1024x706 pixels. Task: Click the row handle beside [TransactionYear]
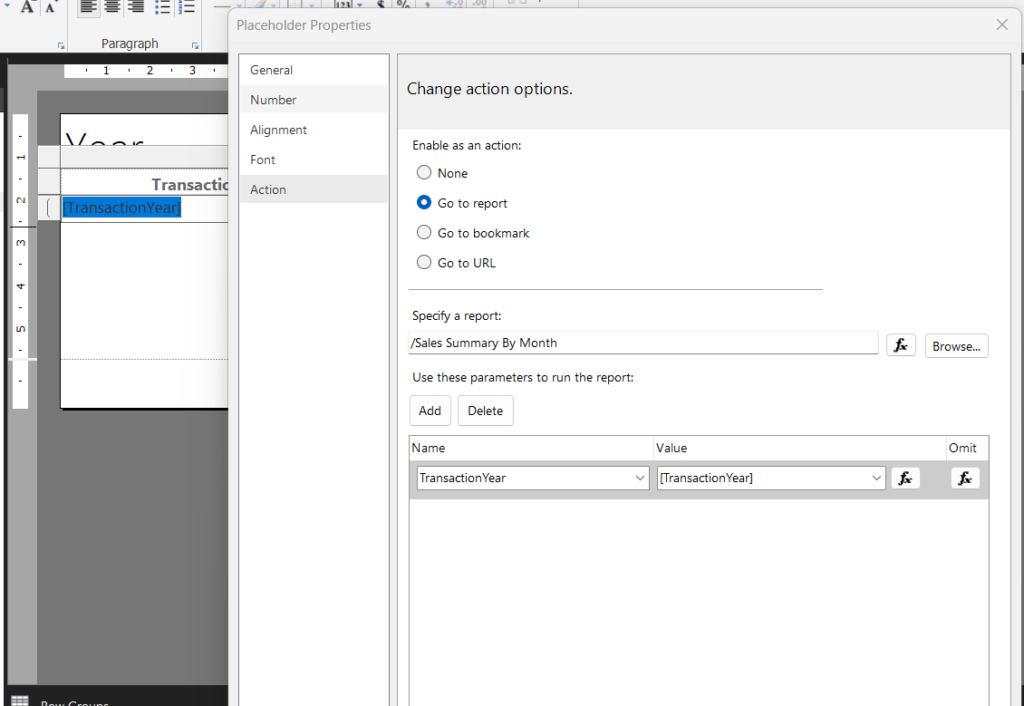tap(49, 208)
